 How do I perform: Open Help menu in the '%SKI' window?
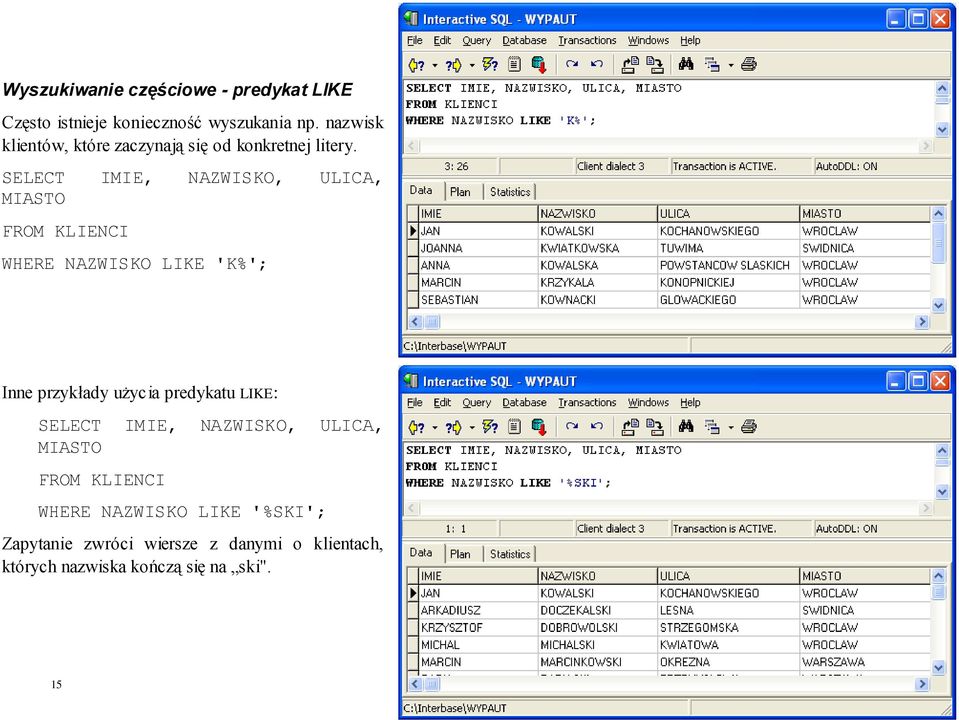690,403
